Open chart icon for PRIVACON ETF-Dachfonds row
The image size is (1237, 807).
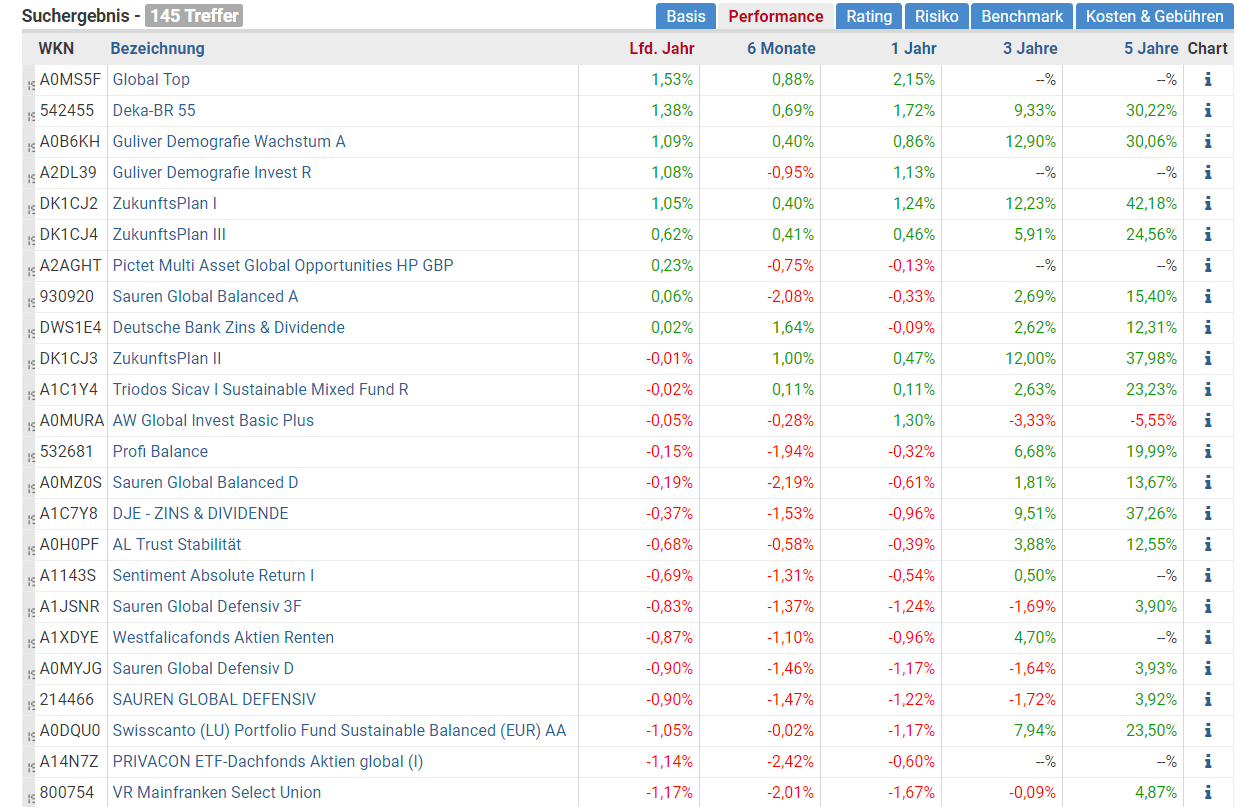point(1208,762)
